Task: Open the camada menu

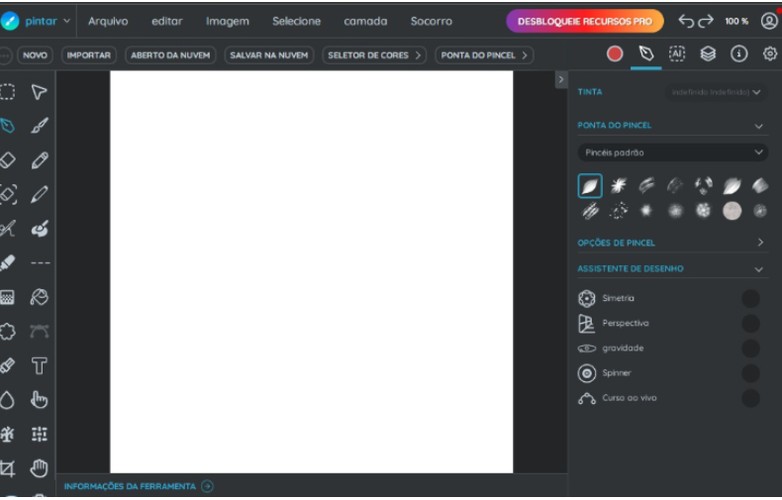Action: point(366,21)
